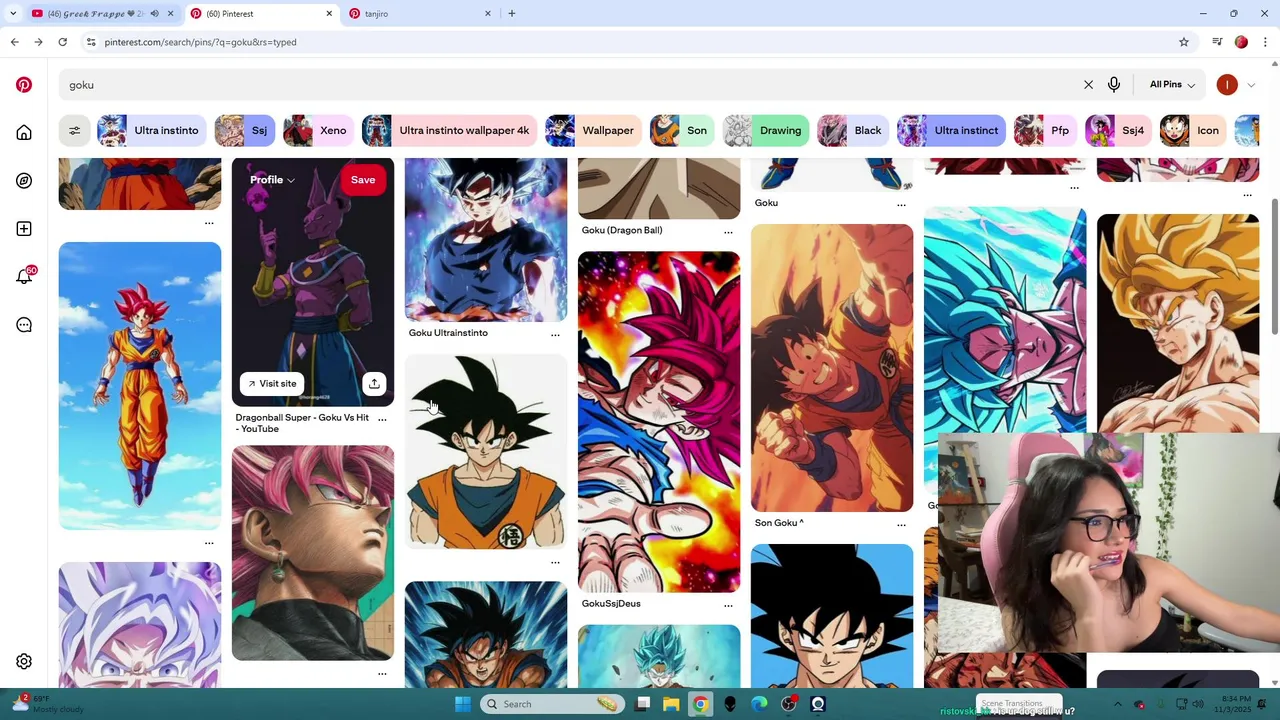Open the search filters icon
Screen dimensions: 1280x720
click(74, 131)
